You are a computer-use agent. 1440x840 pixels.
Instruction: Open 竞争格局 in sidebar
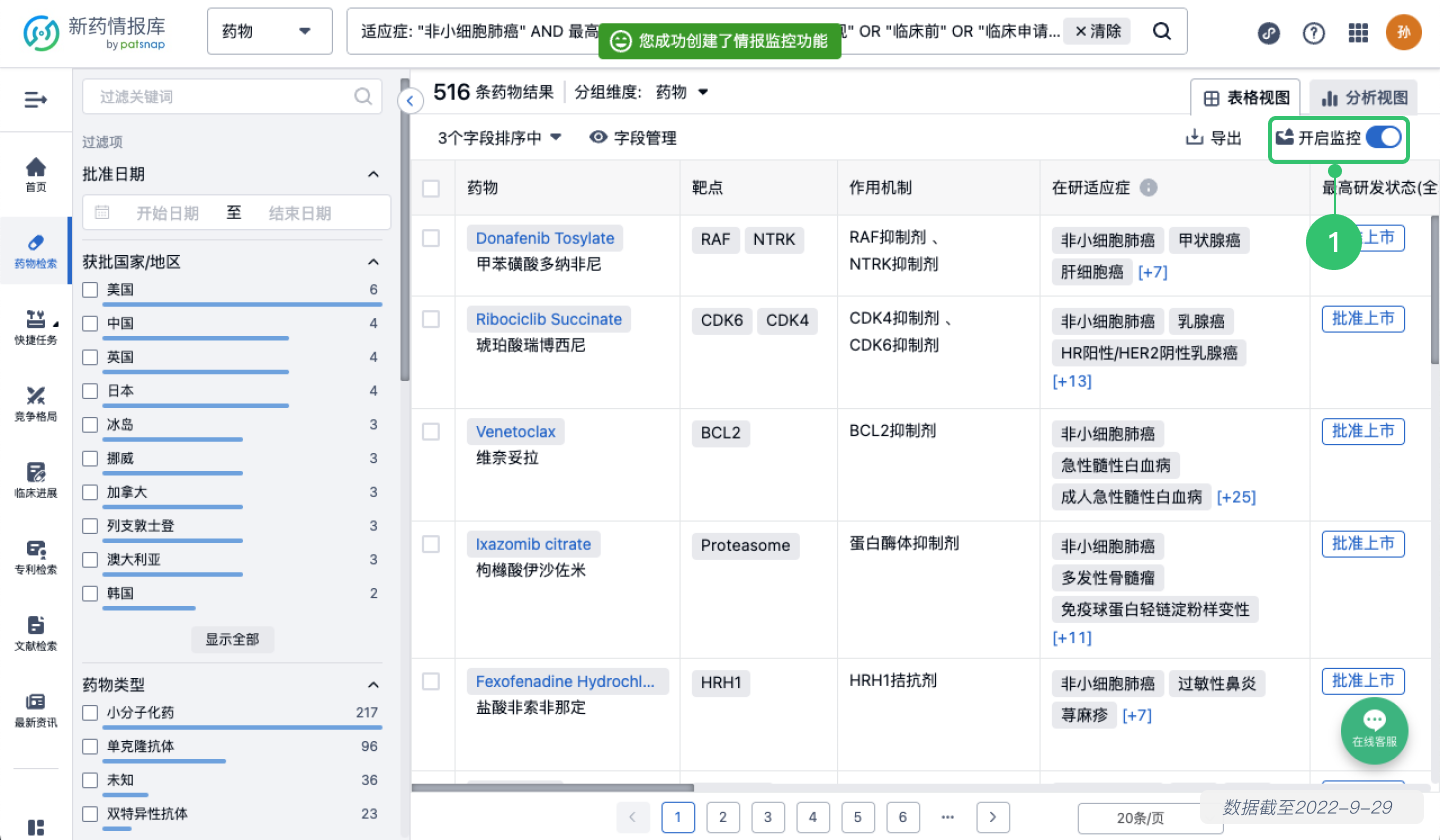tap(36, 404)
